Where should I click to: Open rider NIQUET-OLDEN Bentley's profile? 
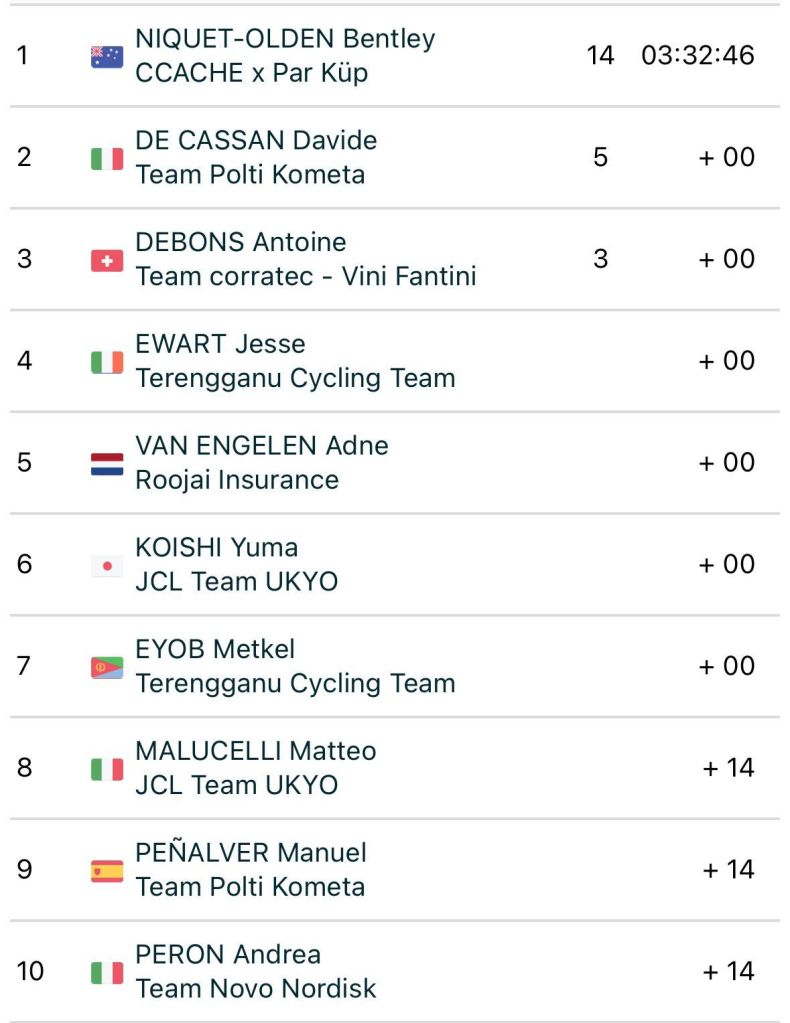pos(285,39)
